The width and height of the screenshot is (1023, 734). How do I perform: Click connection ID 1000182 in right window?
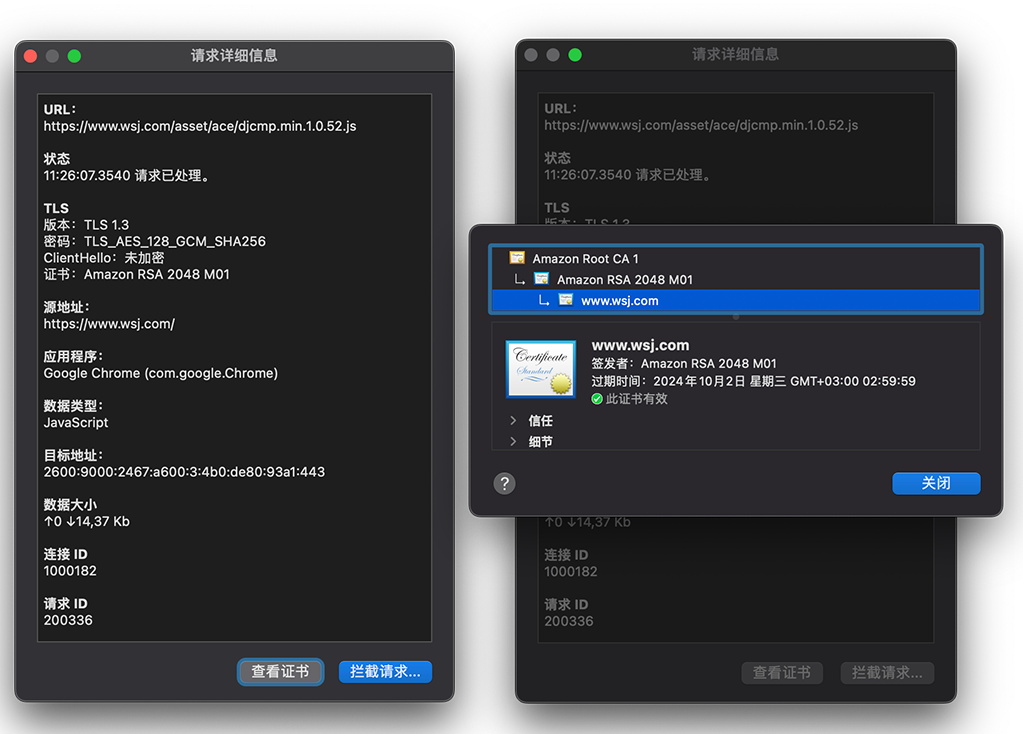point(571,572)
